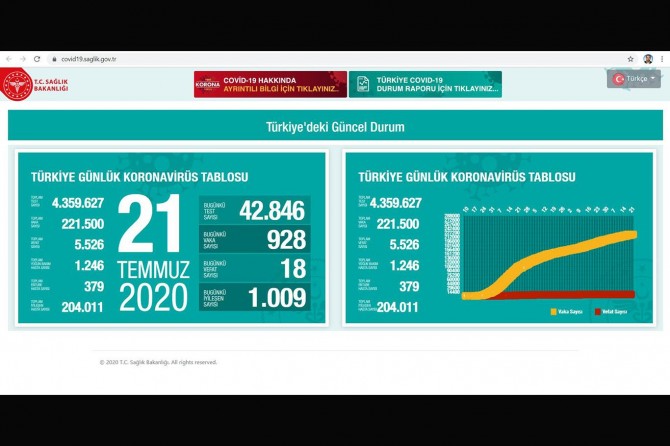Click left Türkiye Günlük Koronavirüs Tablosu title

pyautogui.click(x=139, y=177)
